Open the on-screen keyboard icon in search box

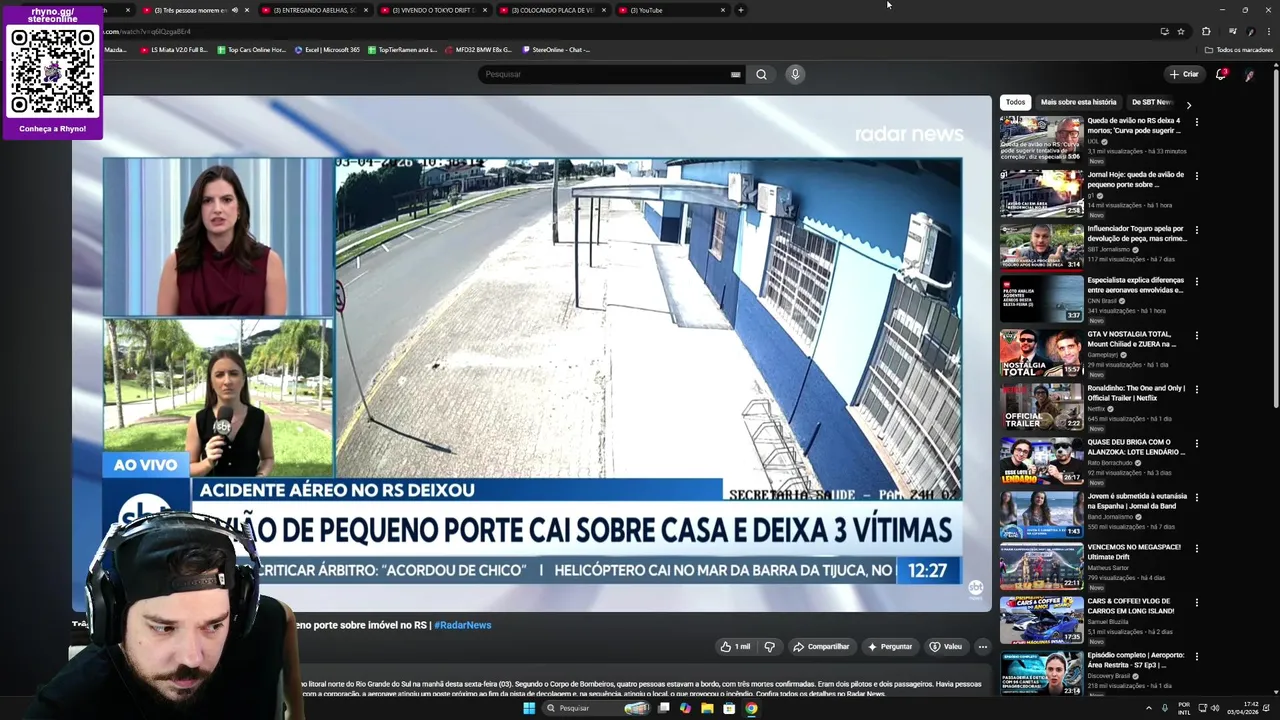(736, 74)
